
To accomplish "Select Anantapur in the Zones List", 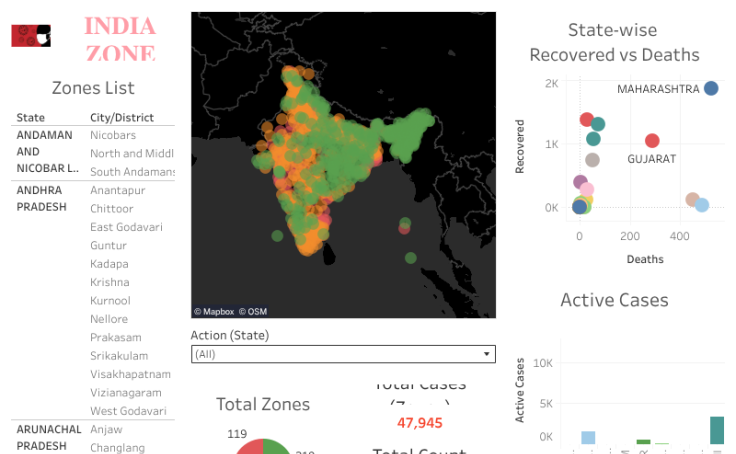I will point(117,190).
